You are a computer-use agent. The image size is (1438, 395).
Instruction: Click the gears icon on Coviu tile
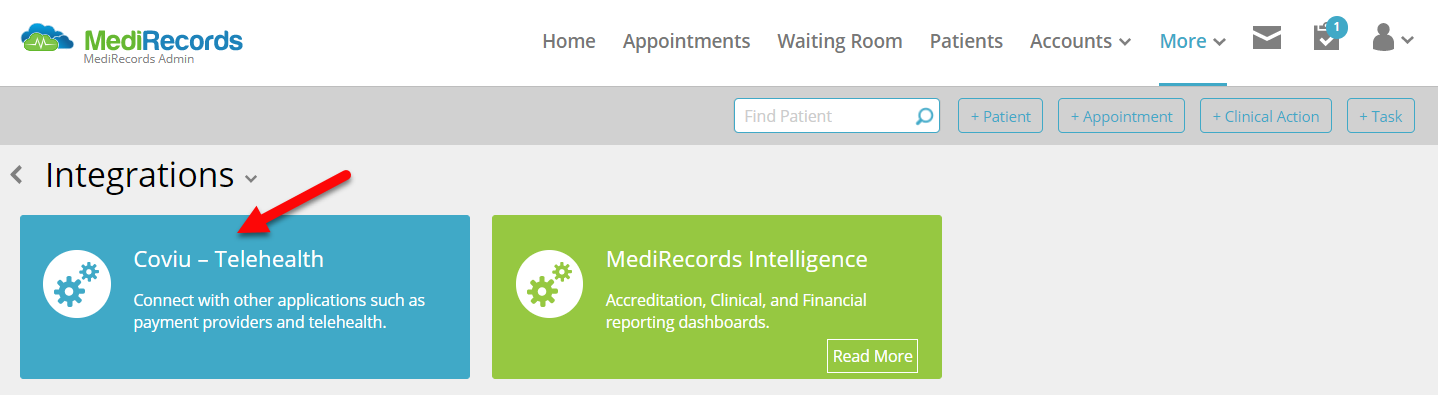pos(77,285)
